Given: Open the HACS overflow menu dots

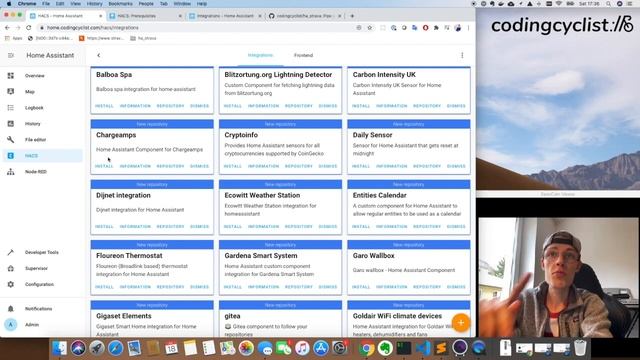Looking at the screenshot, I should point(462,55).
